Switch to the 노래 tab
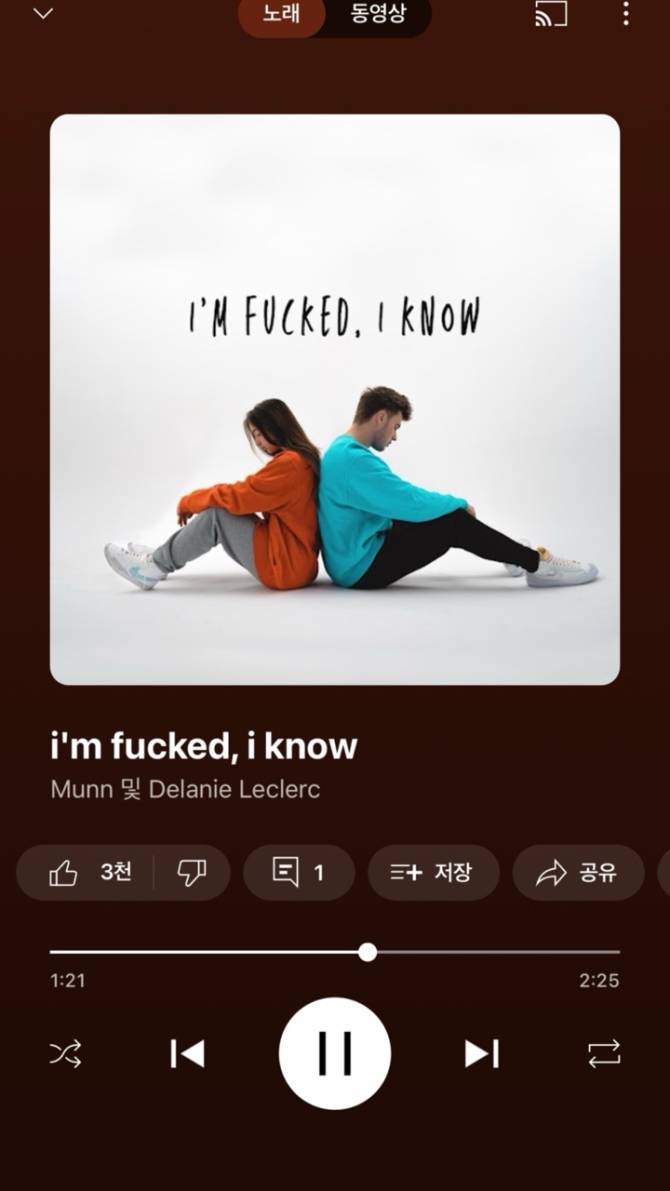This screenshot has height=1191, width=670. click(x=282, y=14)
